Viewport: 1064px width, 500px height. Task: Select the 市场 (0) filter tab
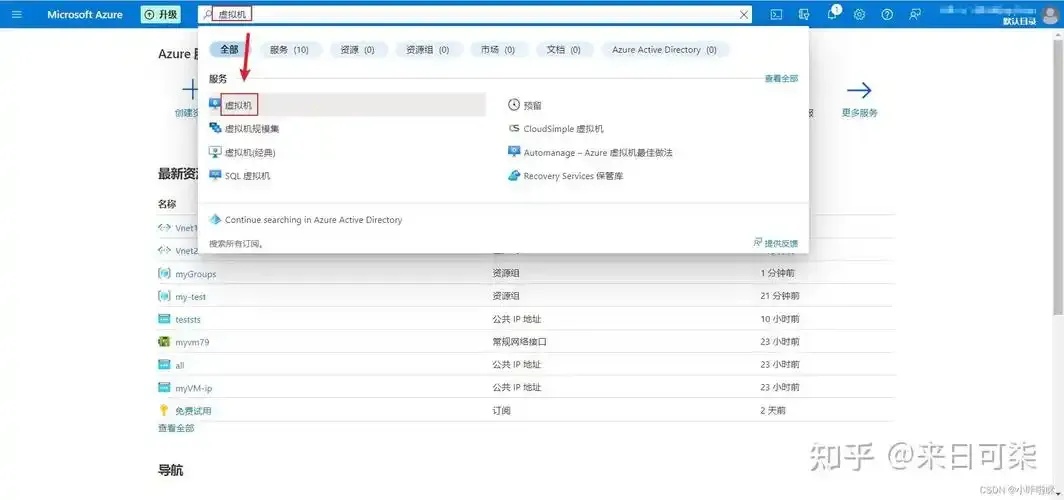tap(498, 50)
